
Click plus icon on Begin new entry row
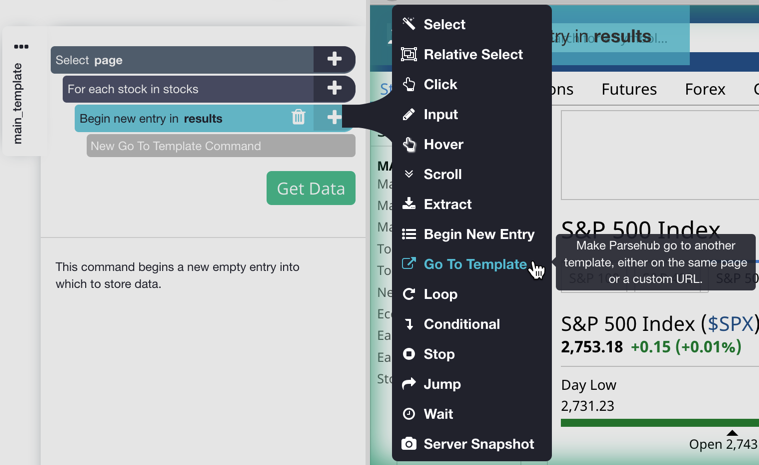pos(334,118)
